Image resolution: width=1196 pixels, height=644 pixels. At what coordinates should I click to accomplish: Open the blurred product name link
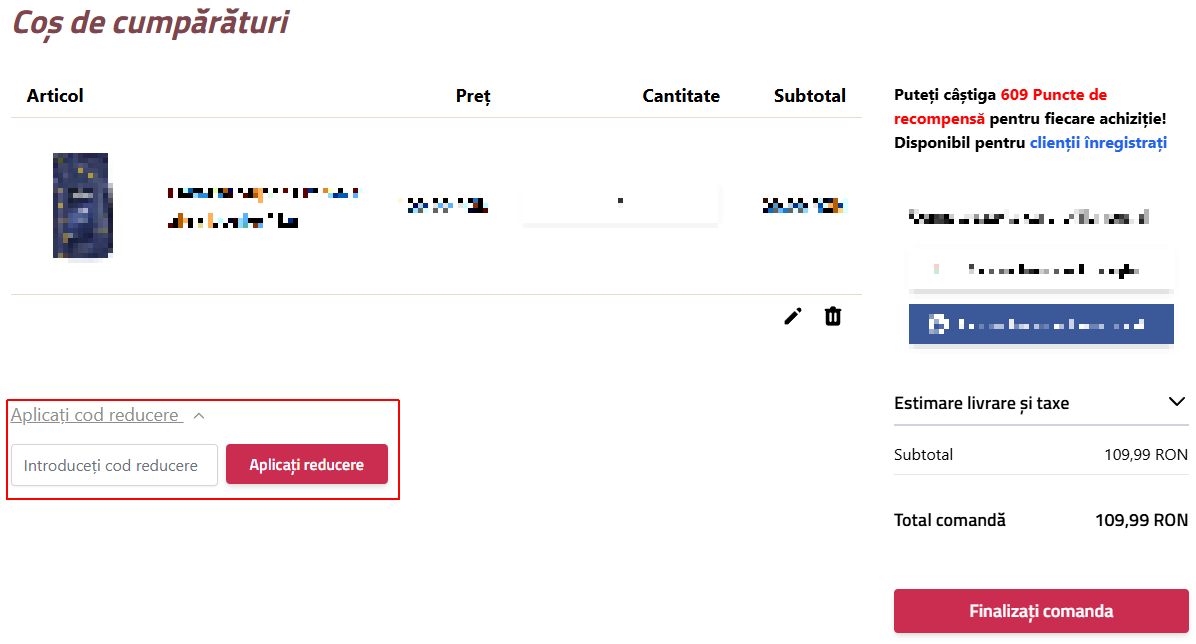point(263,207)
